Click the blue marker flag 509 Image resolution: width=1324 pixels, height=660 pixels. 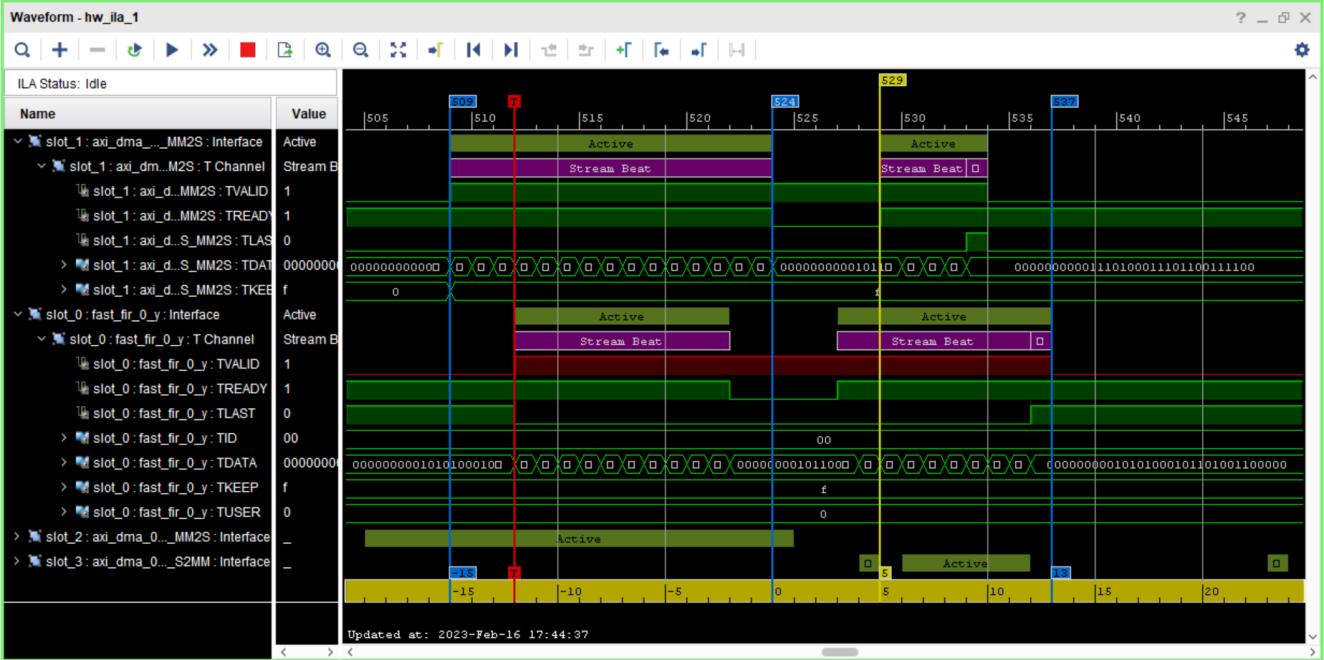pyautogui.click(x=463, y=102)
